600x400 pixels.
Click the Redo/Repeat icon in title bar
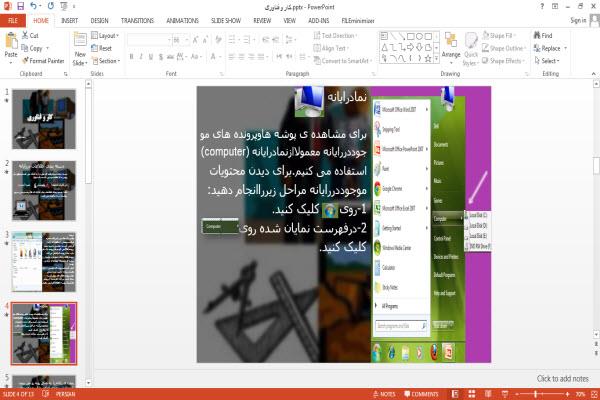pyautogui.click(x=51, y=7)
